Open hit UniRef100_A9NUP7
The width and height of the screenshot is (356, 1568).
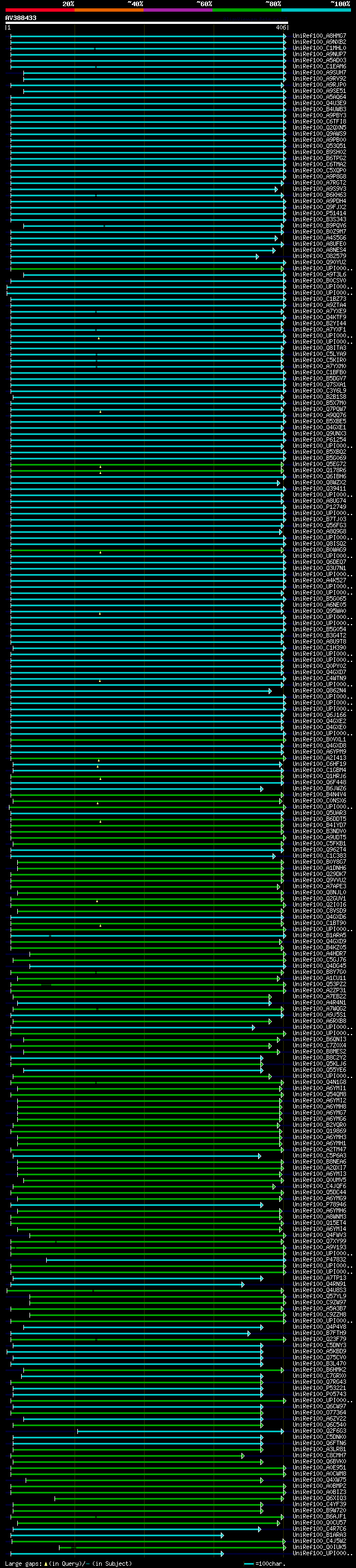pos(319,54)
